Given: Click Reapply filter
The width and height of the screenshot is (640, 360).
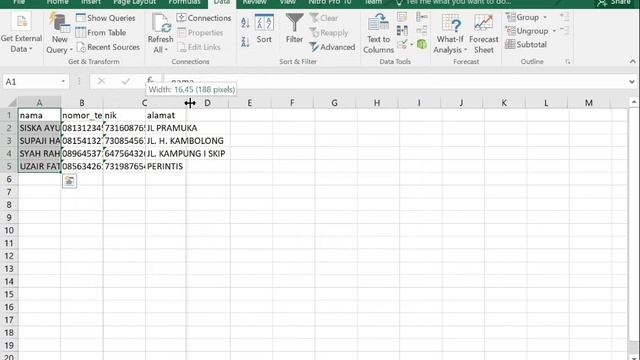Looking at the screenshot, I should point(329,33).
